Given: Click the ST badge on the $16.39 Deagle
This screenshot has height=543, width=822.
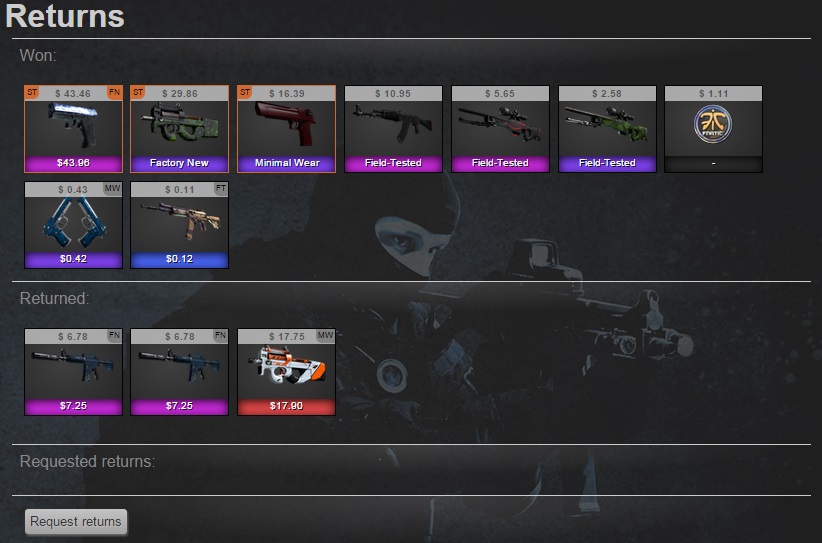Looking at the screenshot, I should click(x=245, y=93).
